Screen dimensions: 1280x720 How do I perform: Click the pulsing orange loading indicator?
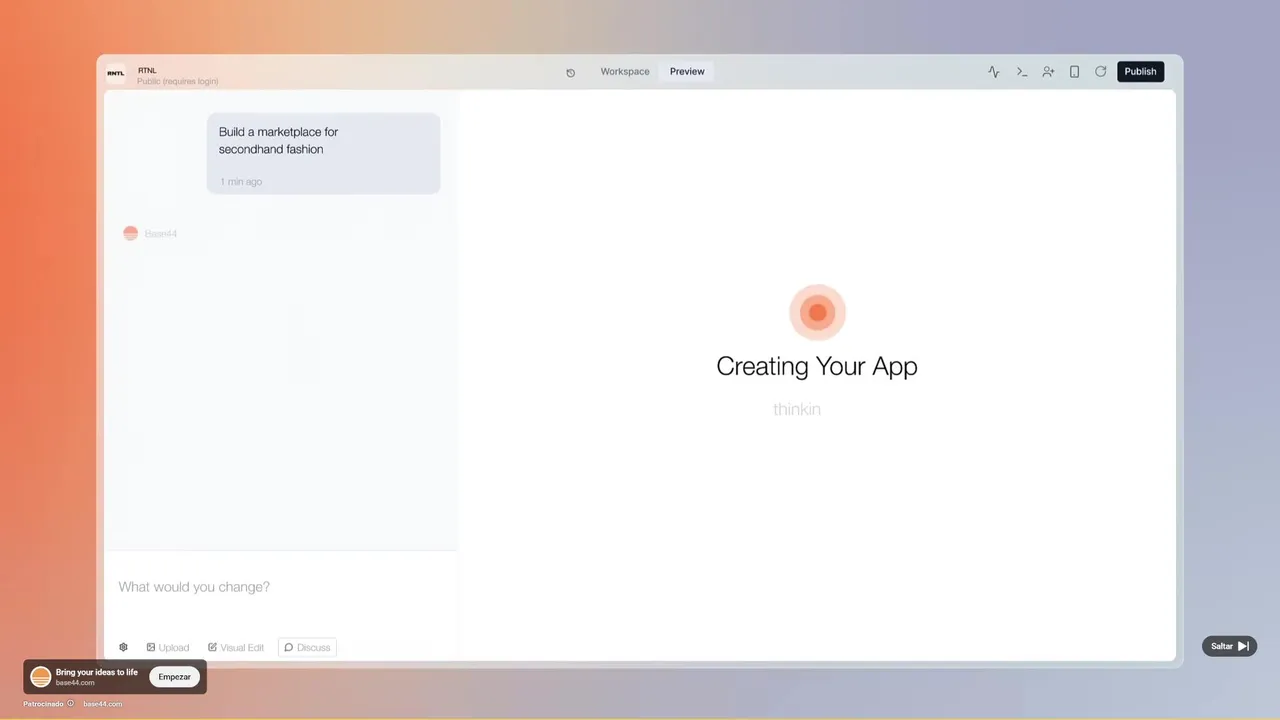[817, 313]
